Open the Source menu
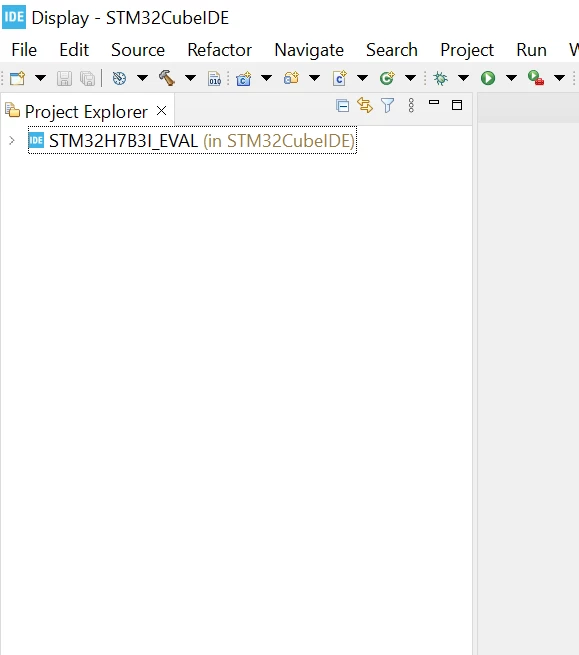This screenshot has height=655, width=579. (138, 50)
